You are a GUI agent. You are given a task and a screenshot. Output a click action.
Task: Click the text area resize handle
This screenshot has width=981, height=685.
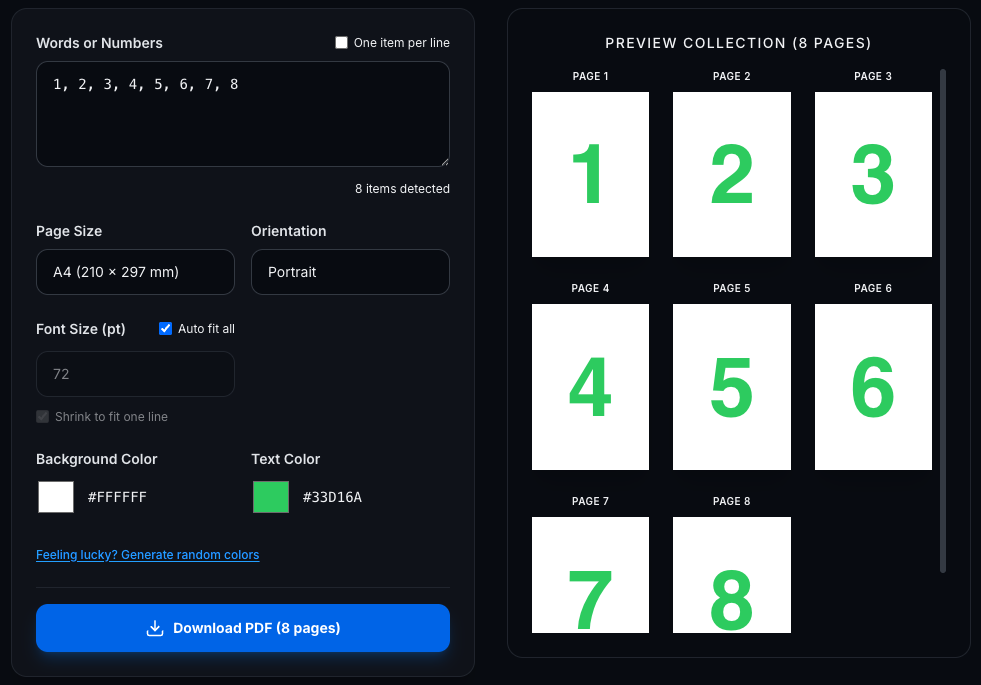click(445, 162)
